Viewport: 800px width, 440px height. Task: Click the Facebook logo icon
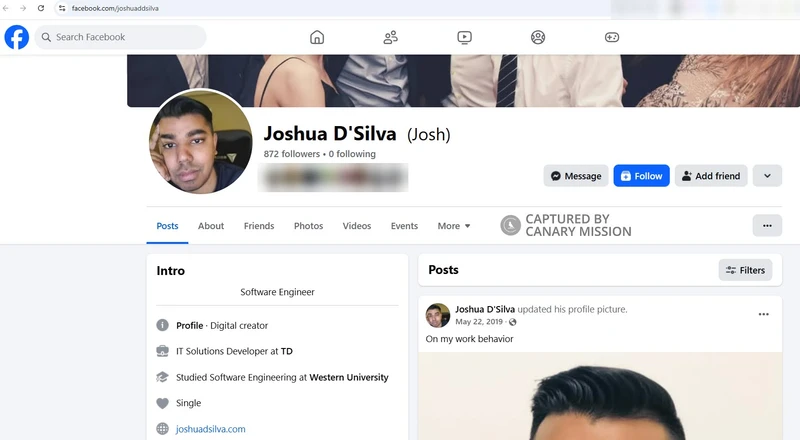[x=17, y=37]
